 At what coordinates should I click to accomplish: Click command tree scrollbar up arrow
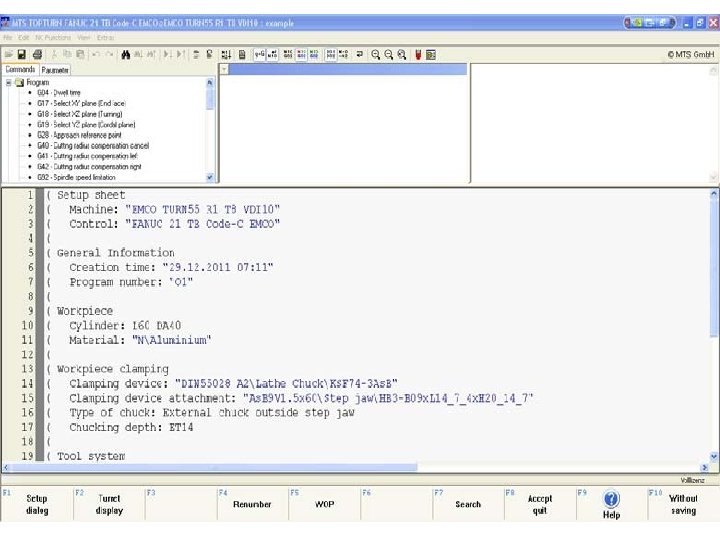click(x=210, y=83)
